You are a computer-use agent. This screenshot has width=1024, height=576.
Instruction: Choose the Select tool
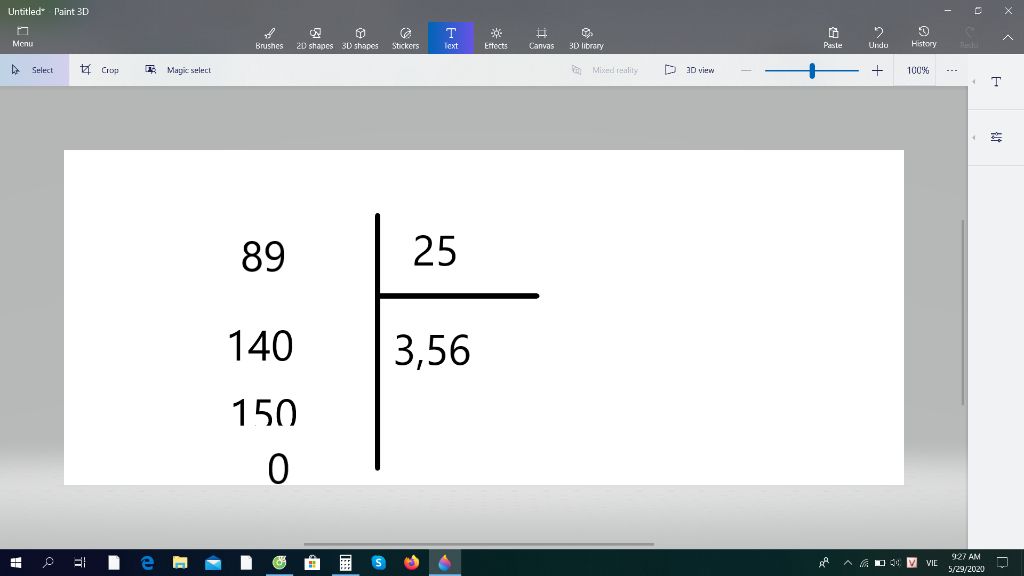34,70
